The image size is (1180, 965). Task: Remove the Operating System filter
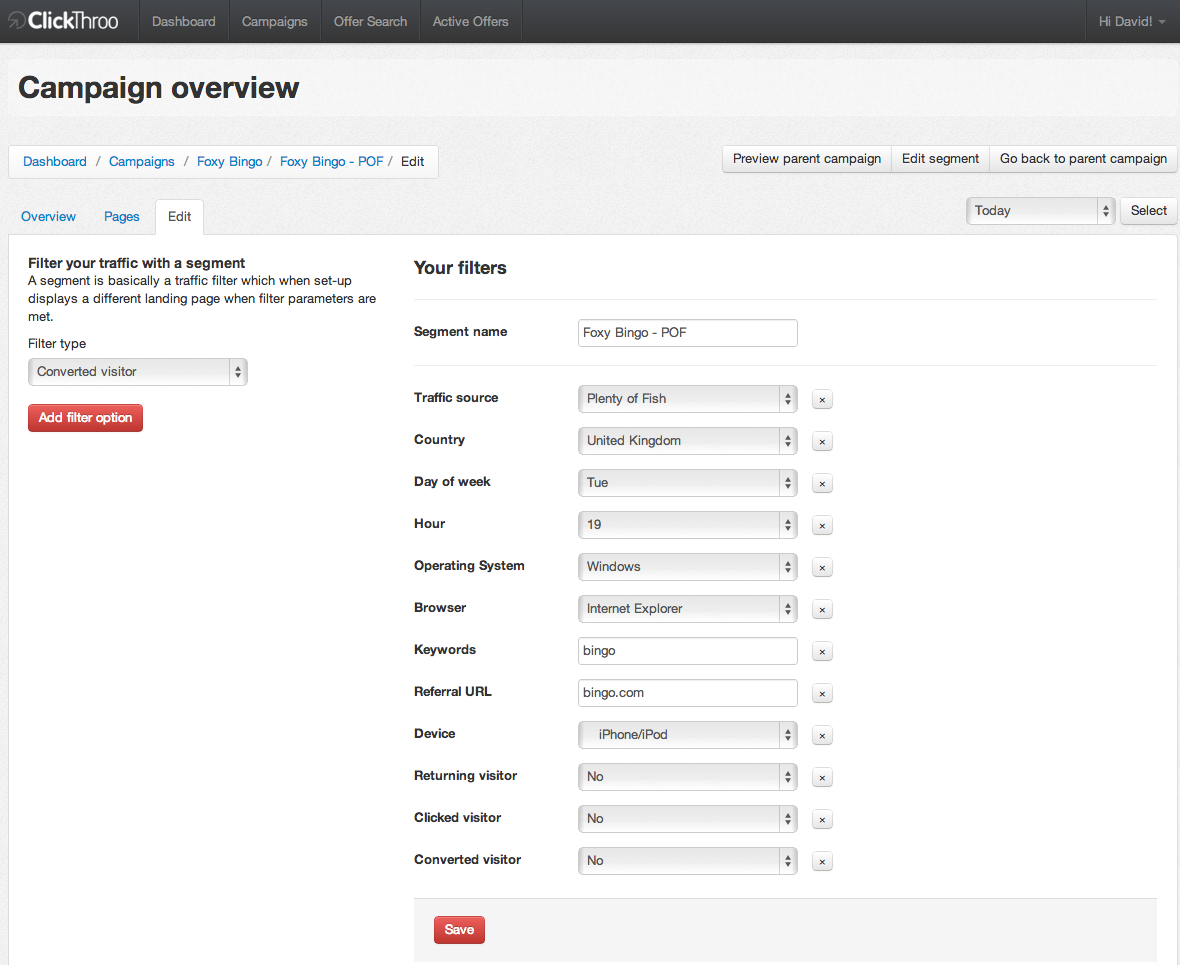pos(822,568)
